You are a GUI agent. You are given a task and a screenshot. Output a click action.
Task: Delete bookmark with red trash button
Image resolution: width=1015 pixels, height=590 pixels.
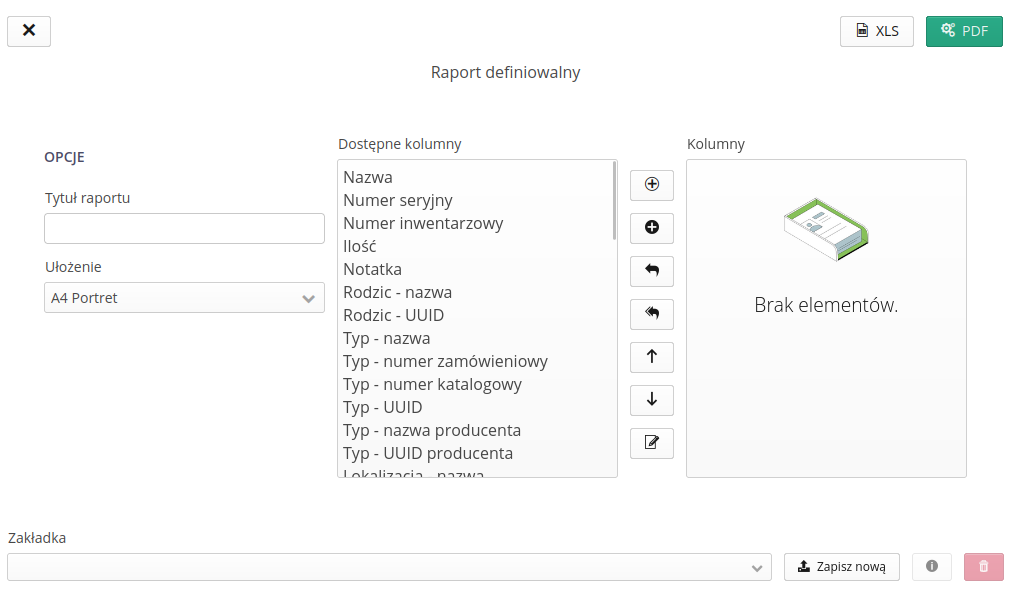(x=983, y=567)
